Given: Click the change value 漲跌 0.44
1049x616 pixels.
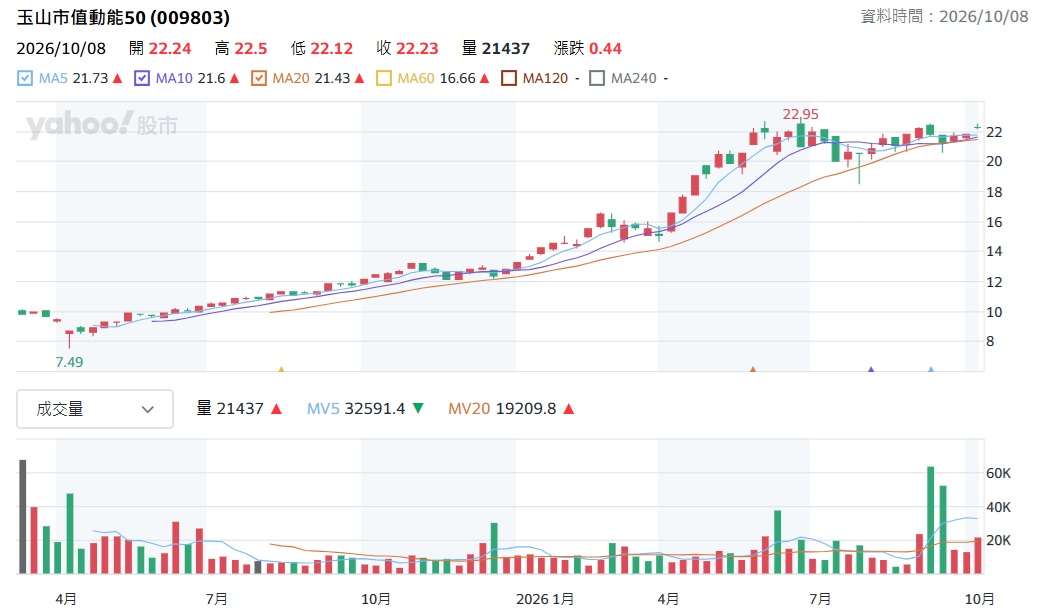Looking at the screenshot, I should 587,48.
